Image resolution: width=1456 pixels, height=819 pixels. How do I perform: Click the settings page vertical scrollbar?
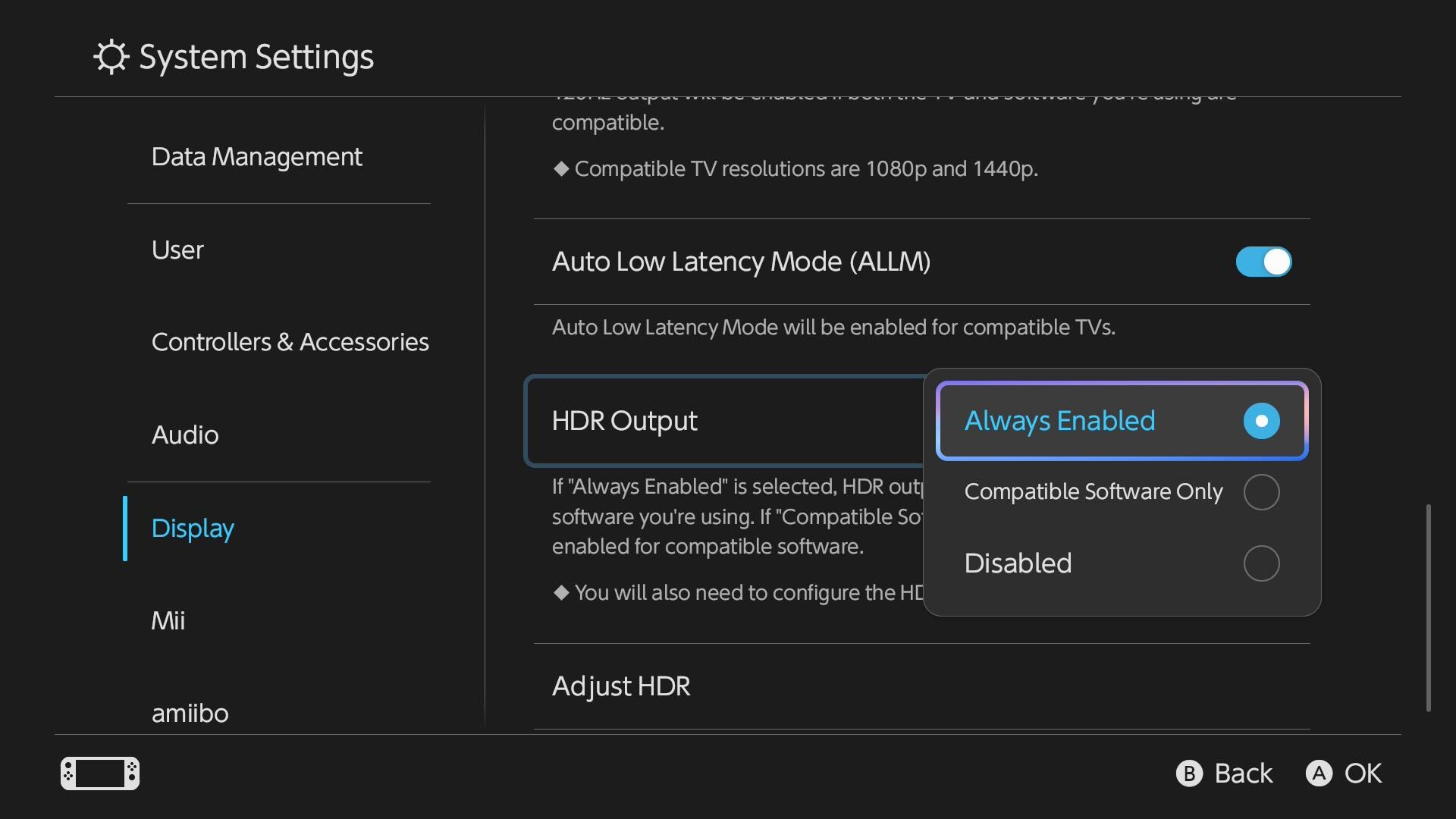pos(1429,607)
